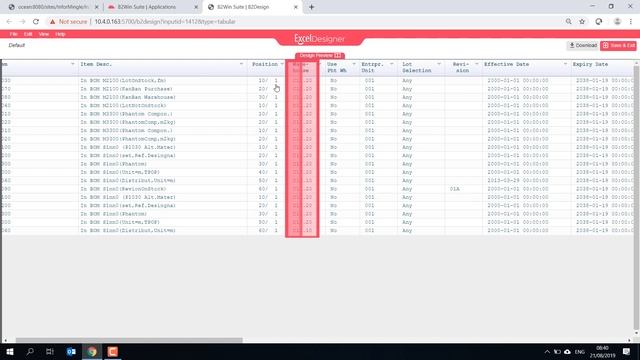Open the Help menu
The width and height of the screenshot is (640, 360).
[60, 34]
